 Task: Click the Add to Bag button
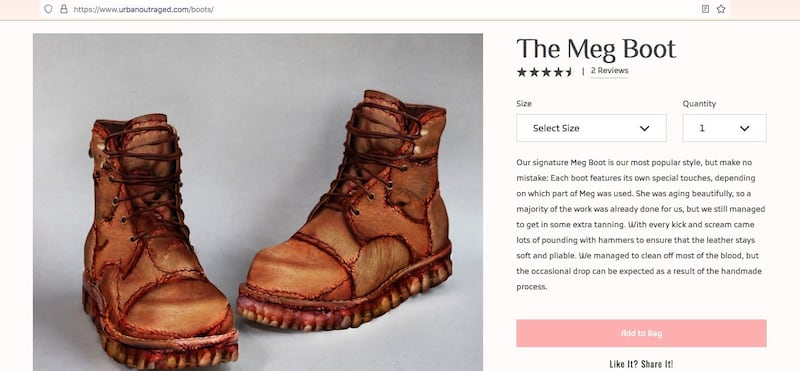coord(641,333)
